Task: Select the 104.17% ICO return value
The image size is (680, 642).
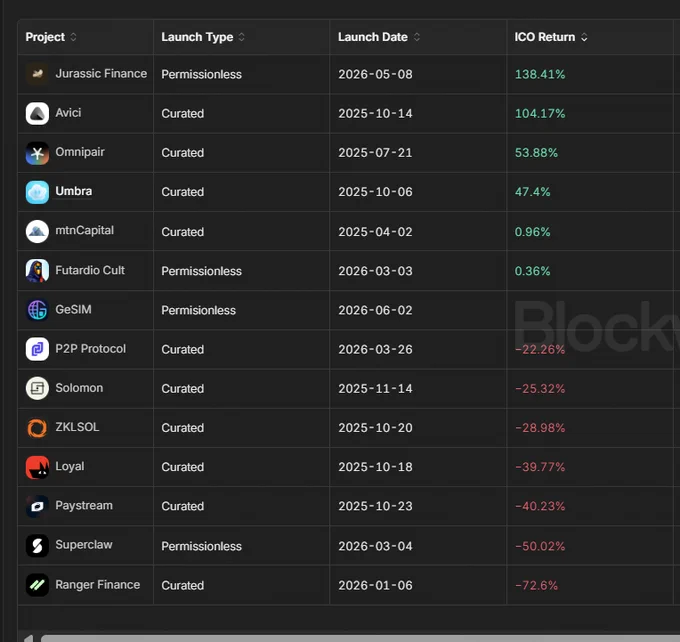Action: tap(540, 114)
